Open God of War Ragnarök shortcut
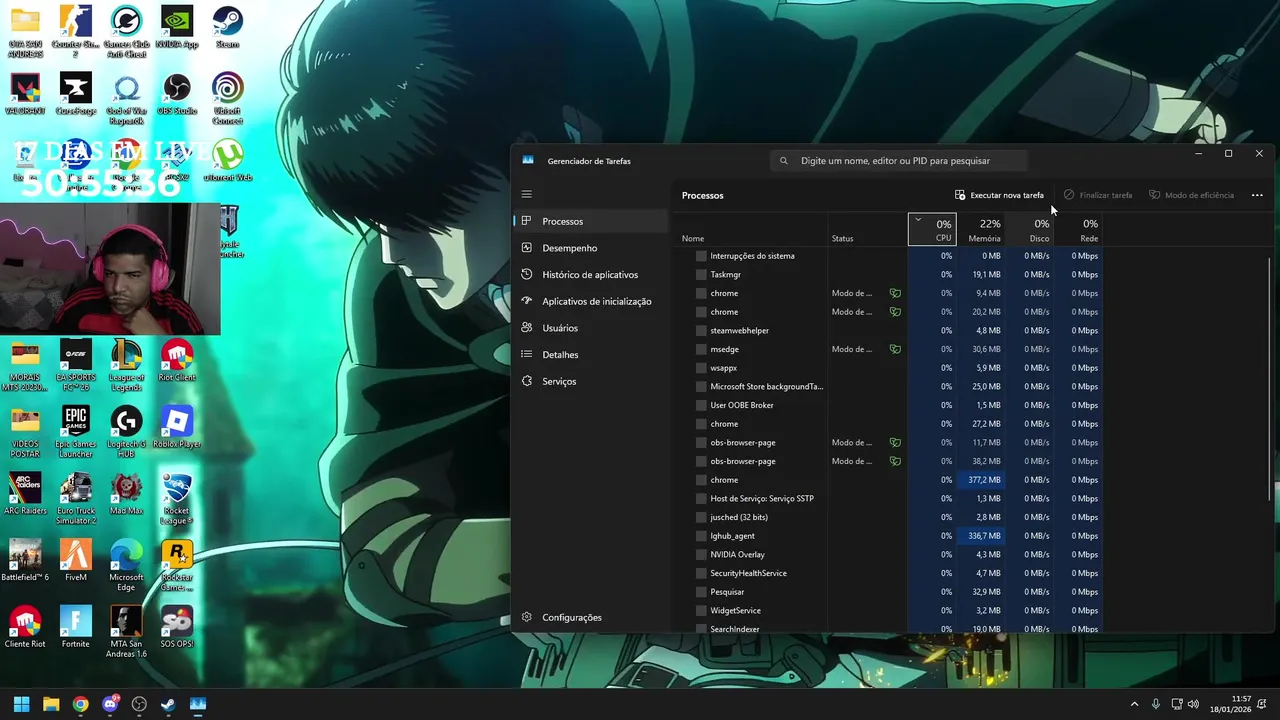 (x=126, y=98)
